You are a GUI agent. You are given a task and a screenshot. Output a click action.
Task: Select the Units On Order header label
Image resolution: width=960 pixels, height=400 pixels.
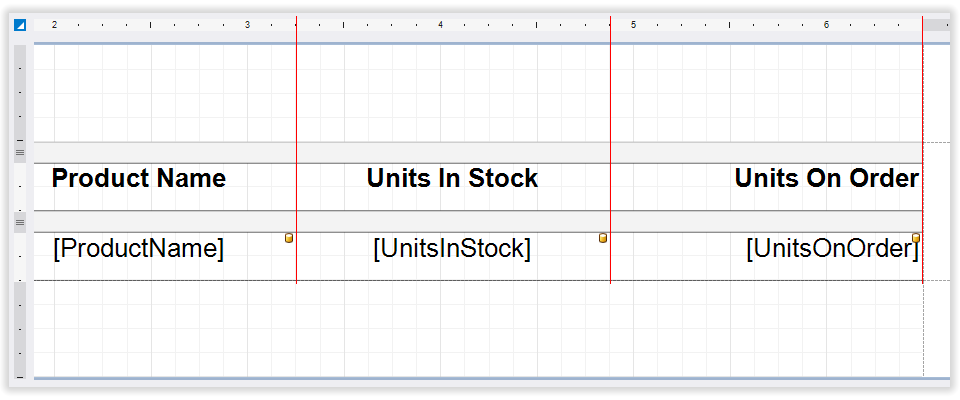tap(826, 179)
